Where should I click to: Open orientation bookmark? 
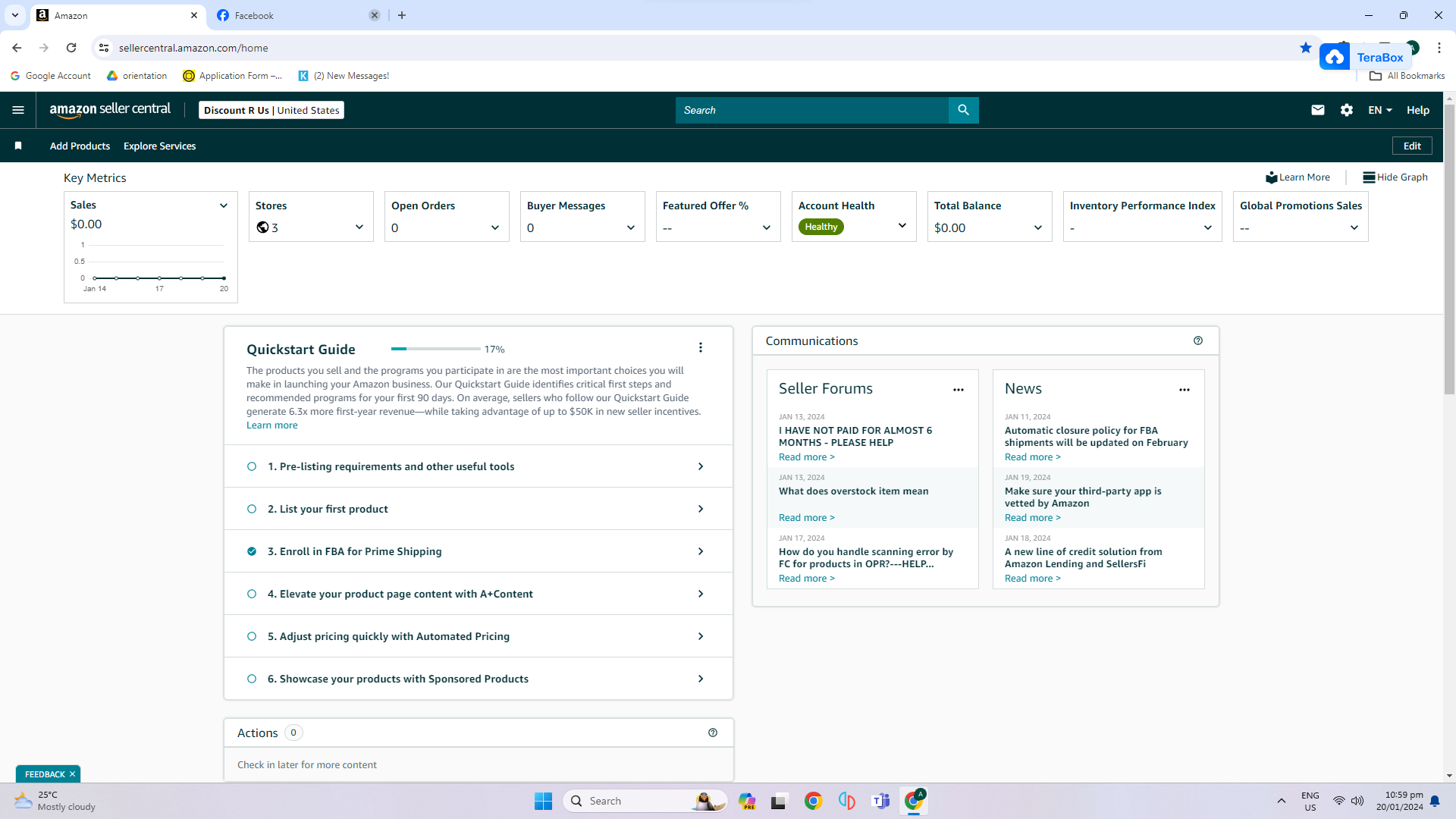[137, 76]
